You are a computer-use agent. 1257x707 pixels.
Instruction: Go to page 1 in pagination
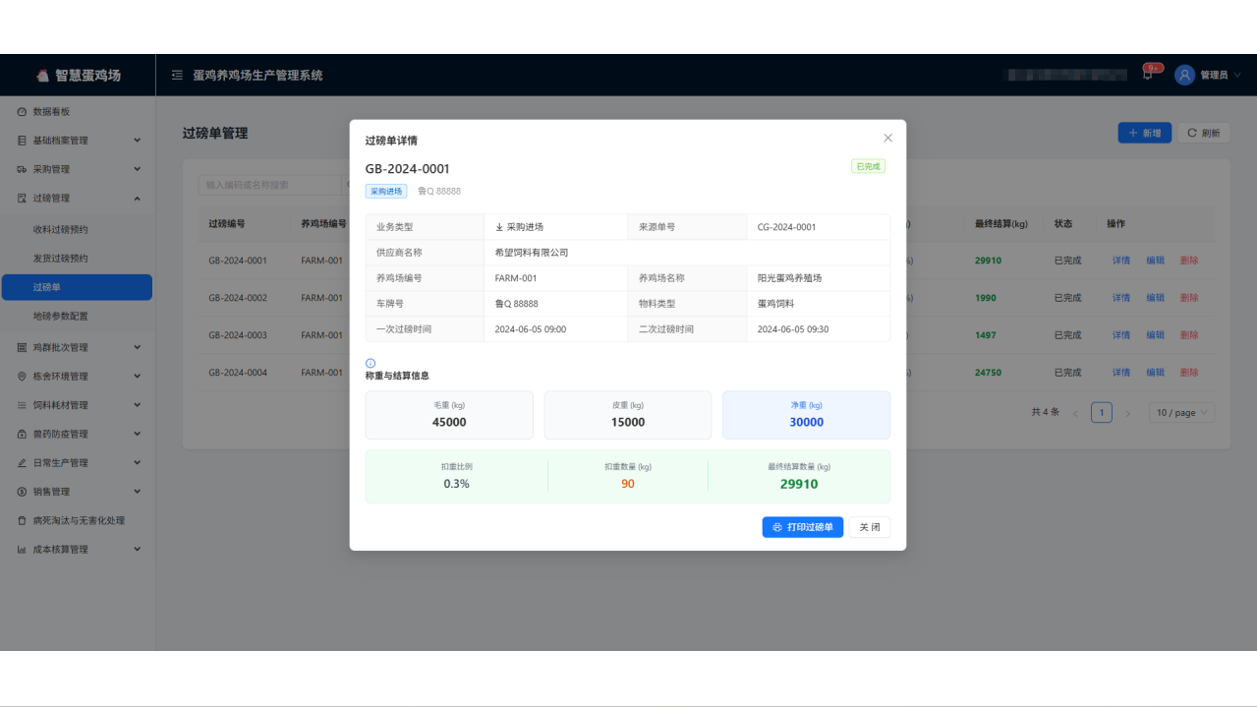click(x=1101, y=413)
